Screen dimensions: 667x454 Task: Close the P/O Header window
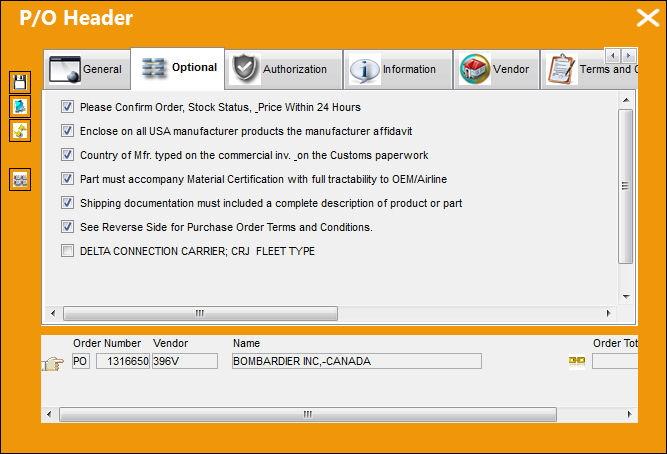(647, 18)
